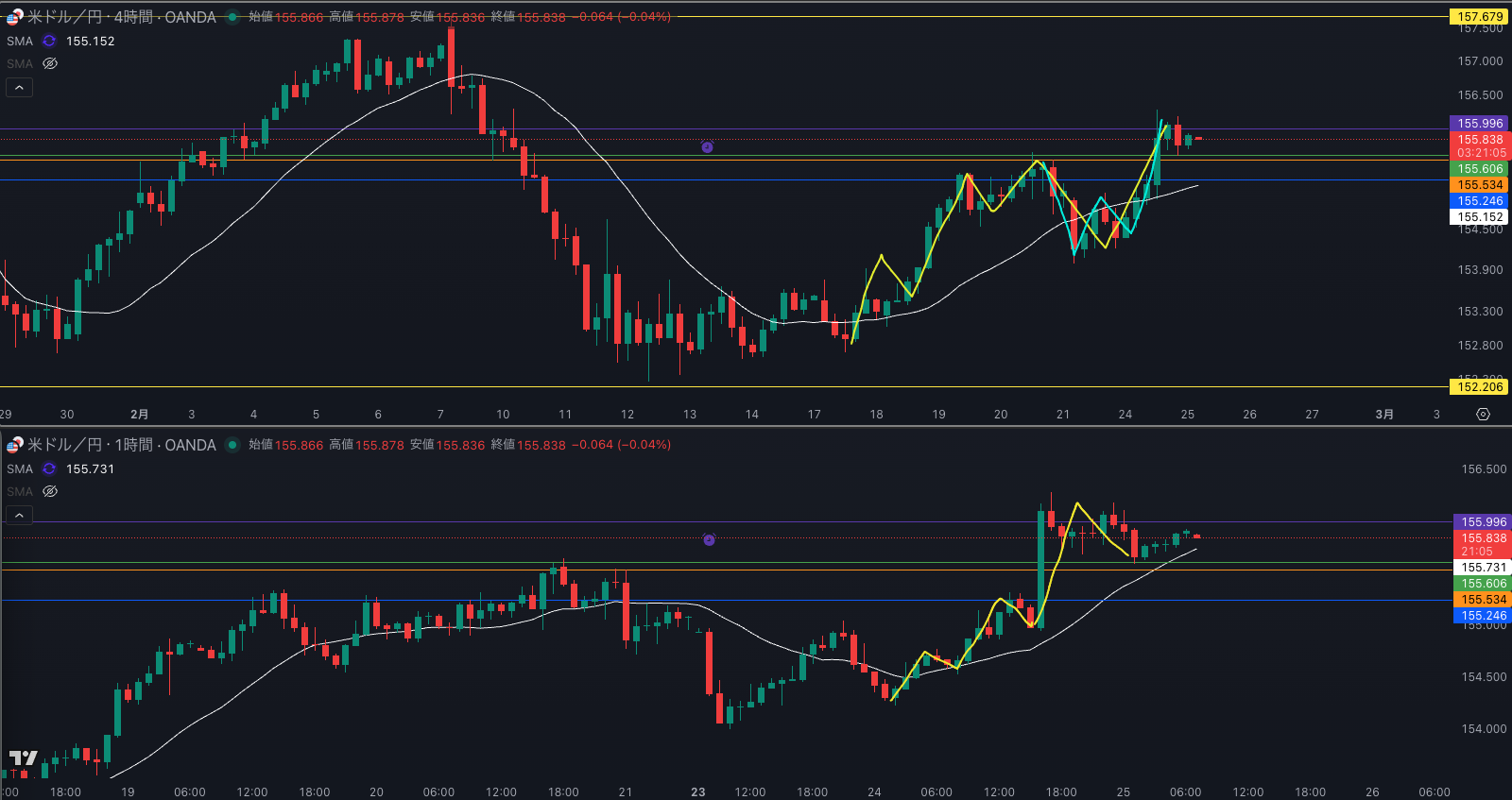The height and width of the screenshot is (800, 1512).
Task: Click green market status dot on 1-hour chart
Action: (x=232, y=445)
